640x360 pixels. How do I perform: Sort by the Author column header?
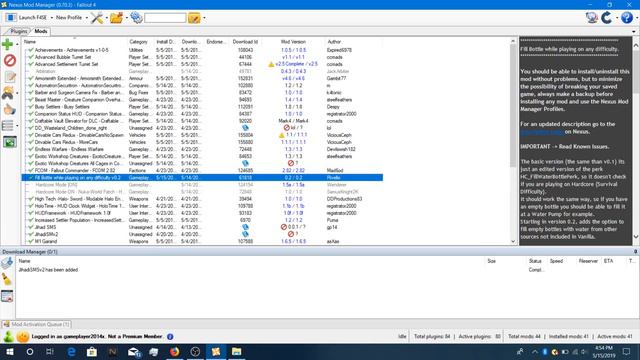point(334,42)
